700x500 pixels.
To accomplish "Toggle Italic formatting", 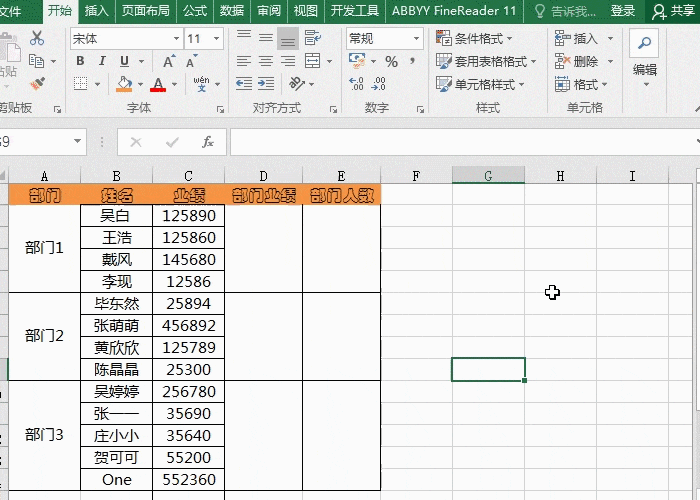I will pos(100,62).
